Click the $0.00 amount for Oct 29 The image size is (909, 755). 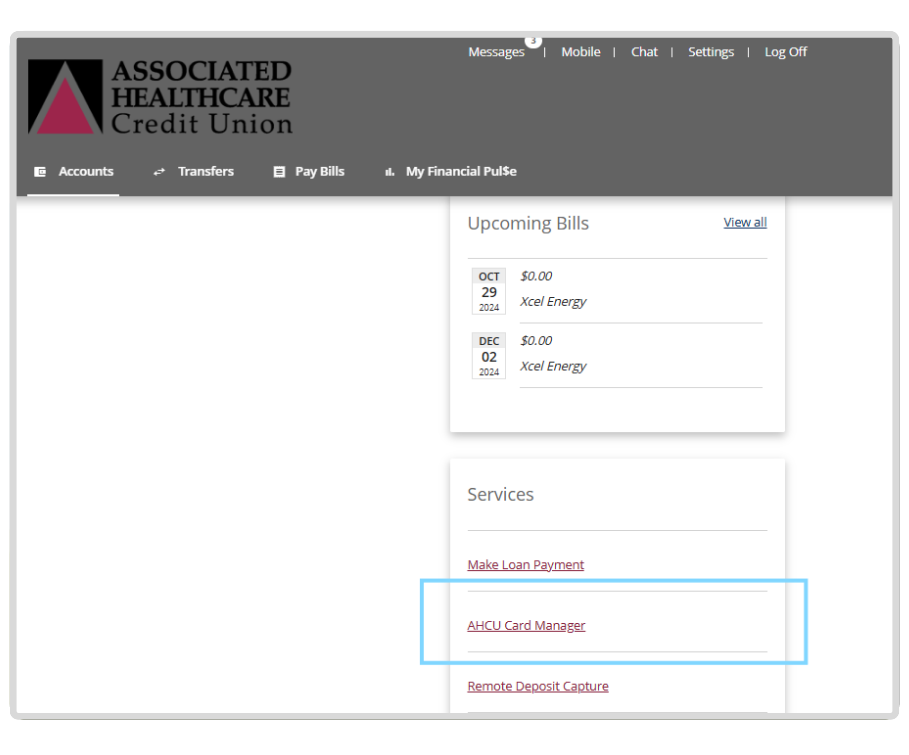(x=536, y=276)
